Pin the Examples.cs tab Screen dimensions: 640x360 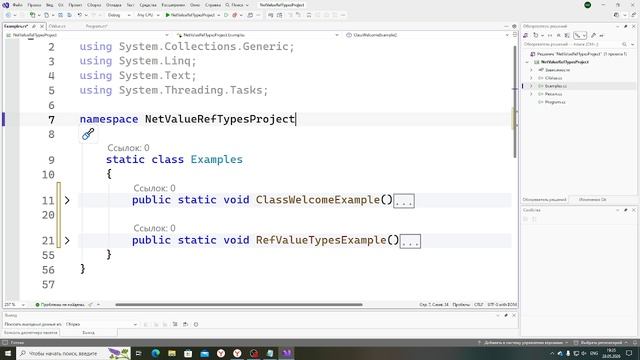pyautogui.click(x=34, y=26)
